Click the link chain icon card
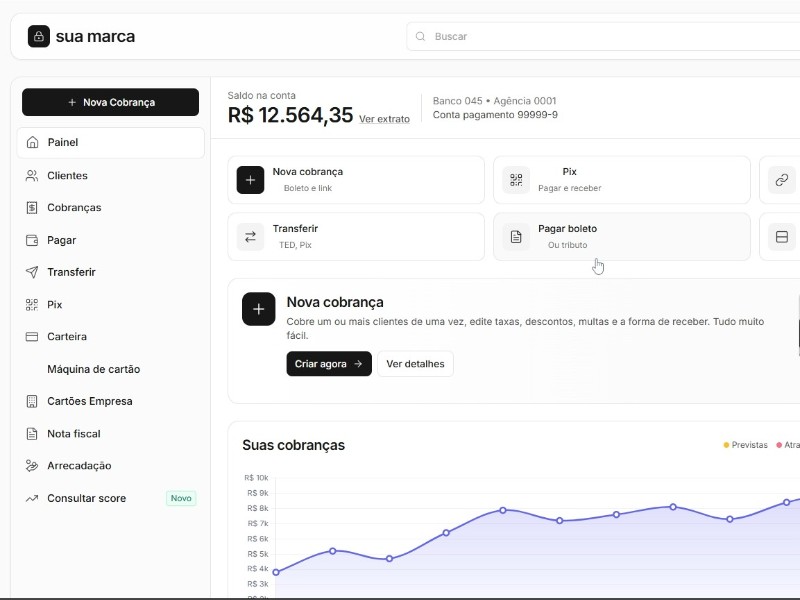Image resolution: width=800 pixels, height=600 pixels. 781,180
